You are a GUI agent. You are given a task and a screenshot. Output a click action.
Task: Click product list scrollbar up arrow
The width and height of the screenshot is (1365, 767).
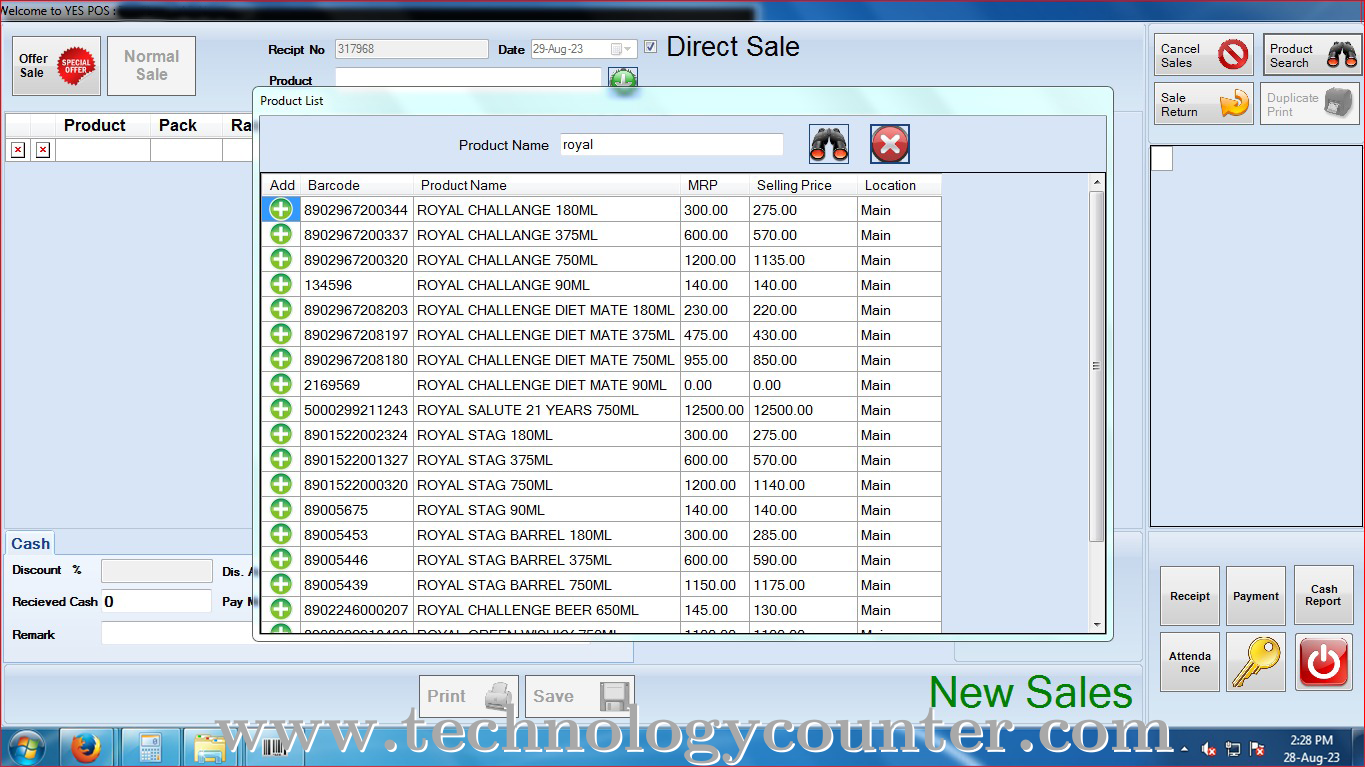1097,183
